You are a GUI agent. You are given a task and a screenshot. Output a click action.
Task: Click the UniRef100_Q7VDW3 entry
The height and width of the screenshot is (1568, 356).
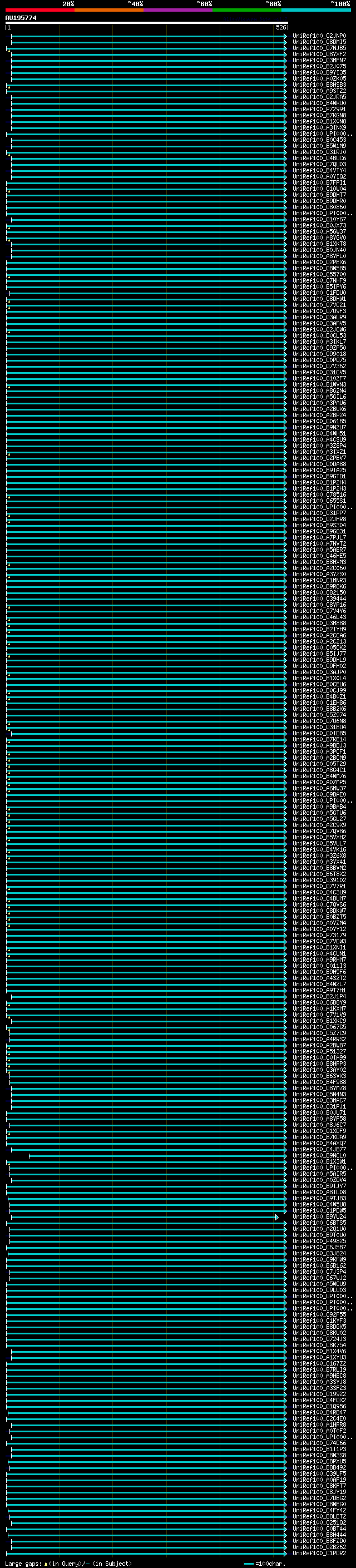point(319,941)
